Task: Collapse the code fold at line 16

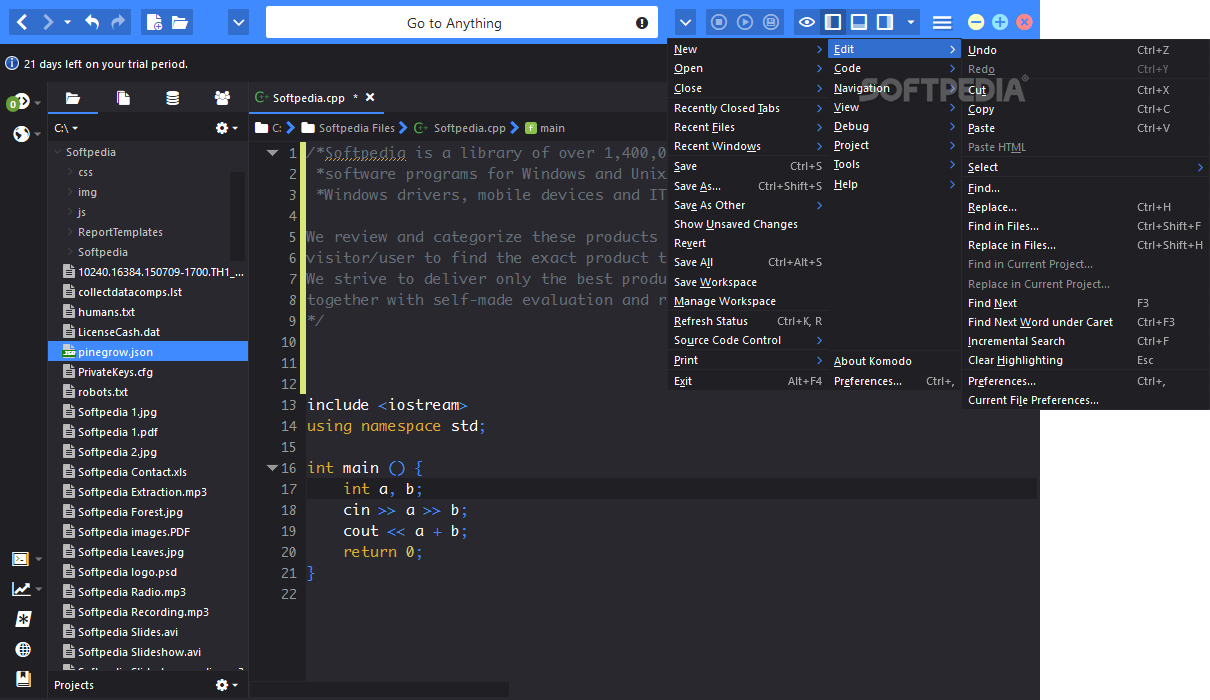Action: pos(273,468)
